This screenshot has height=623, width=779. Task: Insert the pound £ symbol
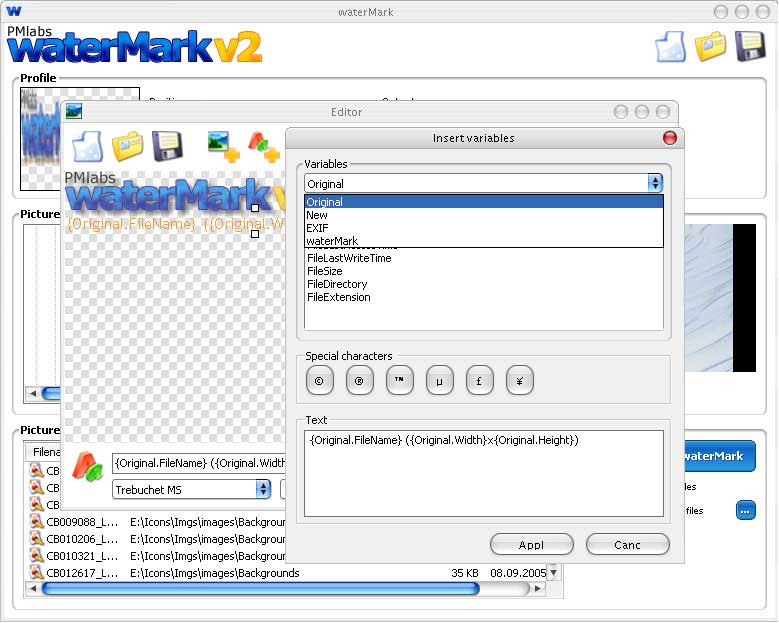pos(479,381)
